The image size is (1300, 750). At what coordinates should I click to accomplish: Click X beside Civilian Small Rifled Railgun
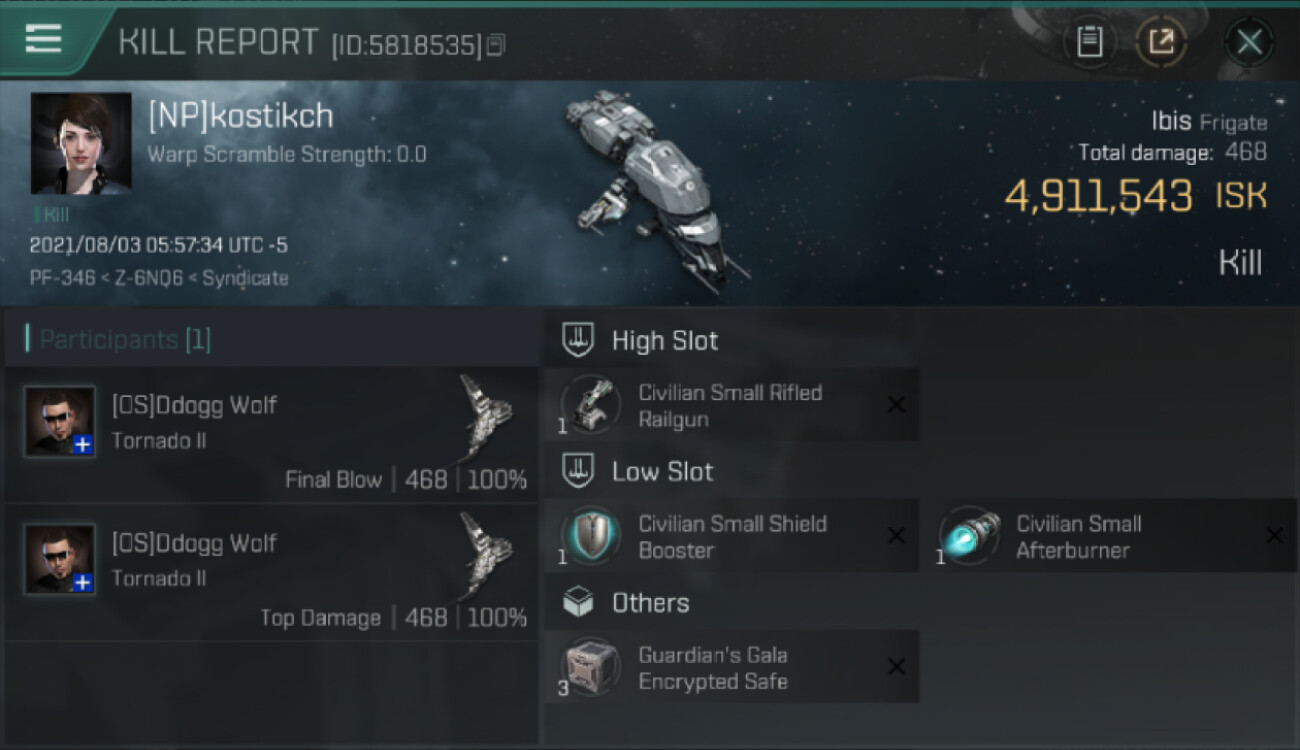point(896,405)
